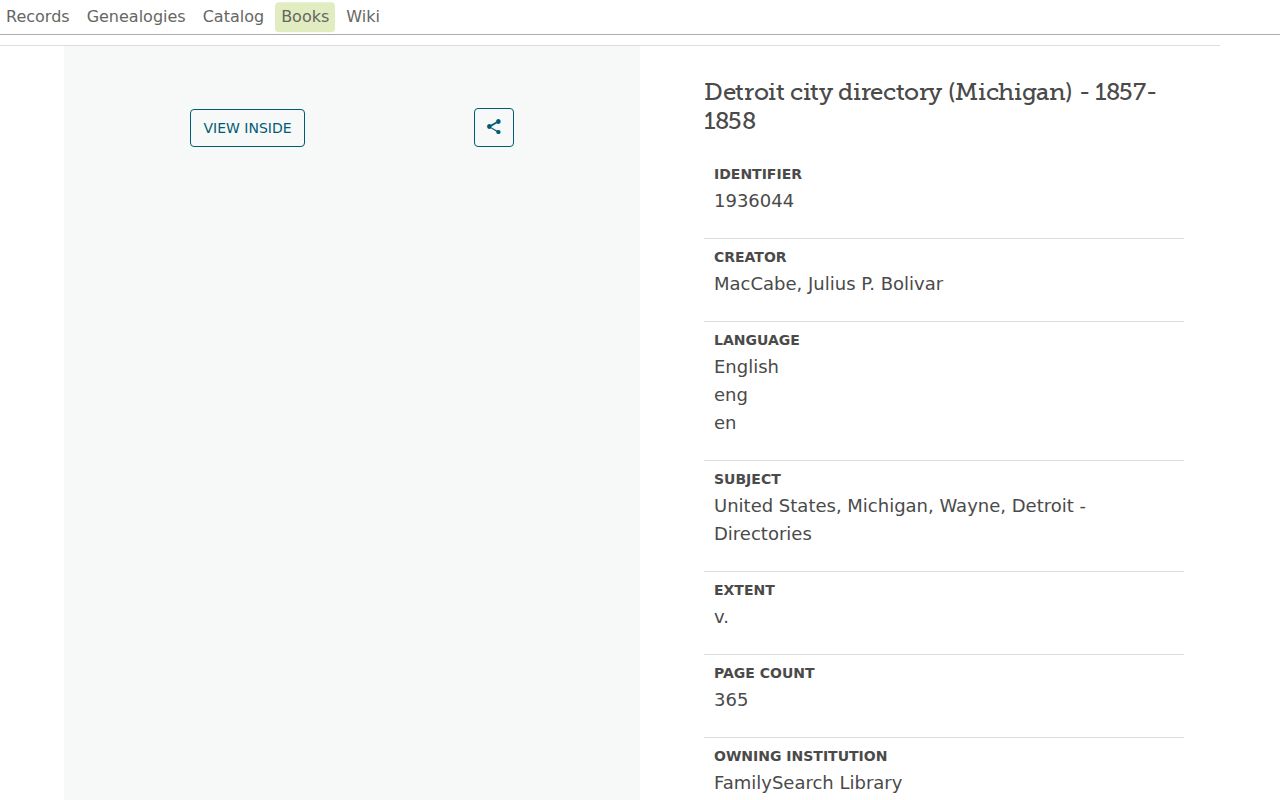Switch to the Genealogies tab

136,16
